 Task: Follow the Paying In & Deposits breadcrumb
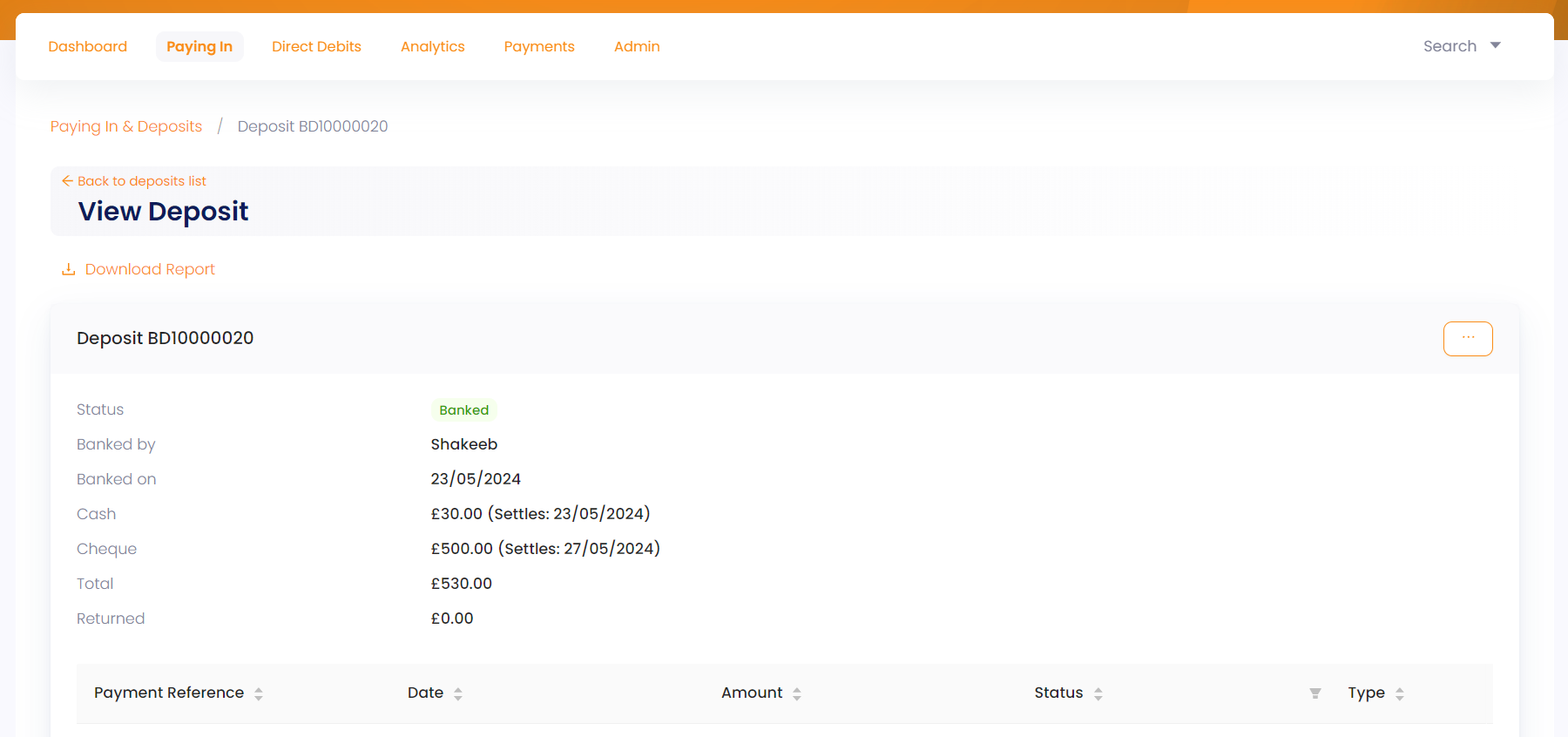point(126,126)
